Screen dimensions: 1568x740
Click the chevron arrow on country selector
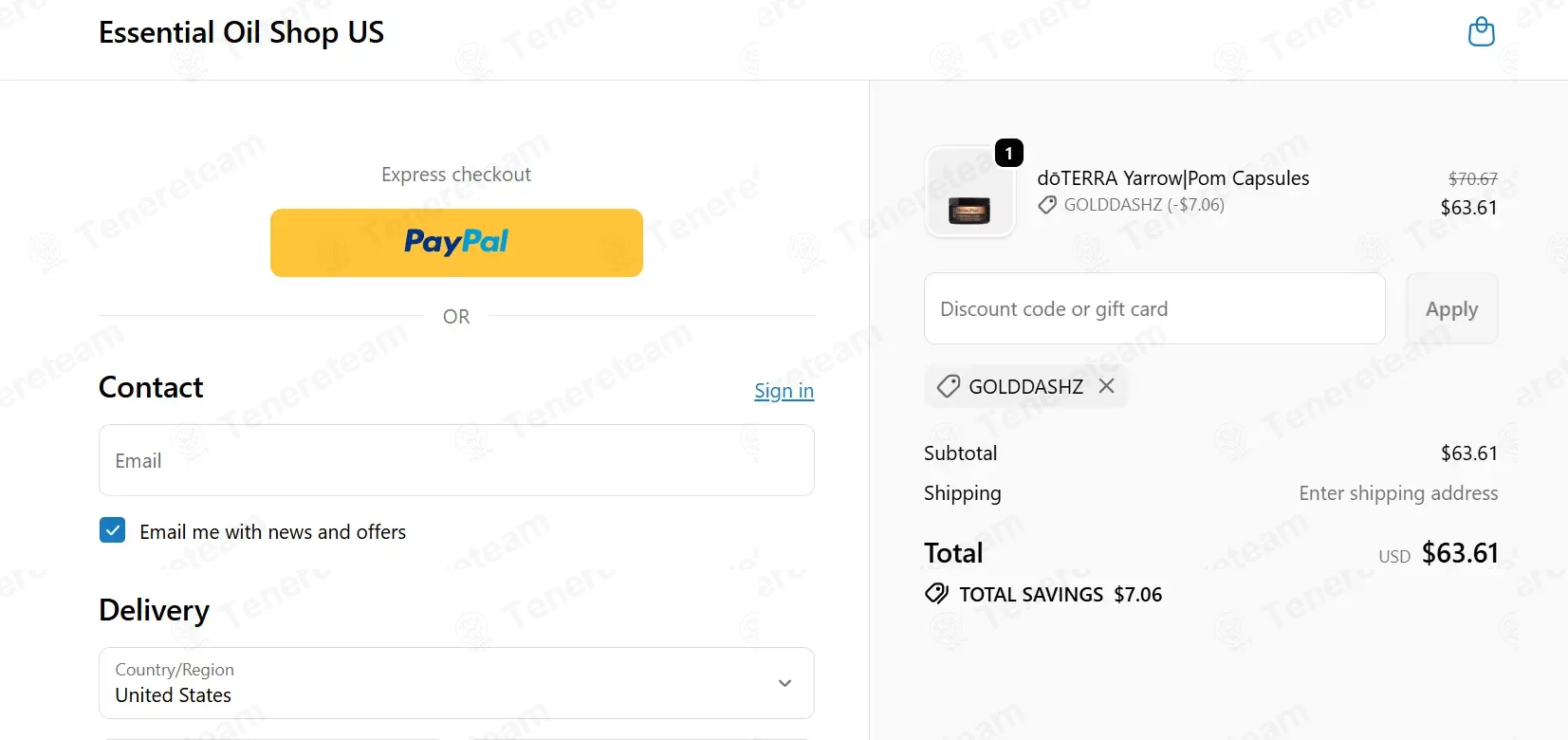pyautogui.click(x=784, y=683)
